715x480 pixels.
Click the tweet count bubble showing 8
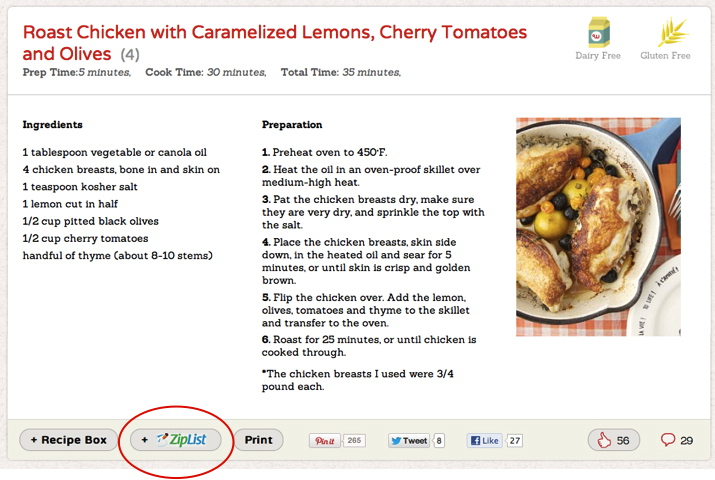point(439,440)
